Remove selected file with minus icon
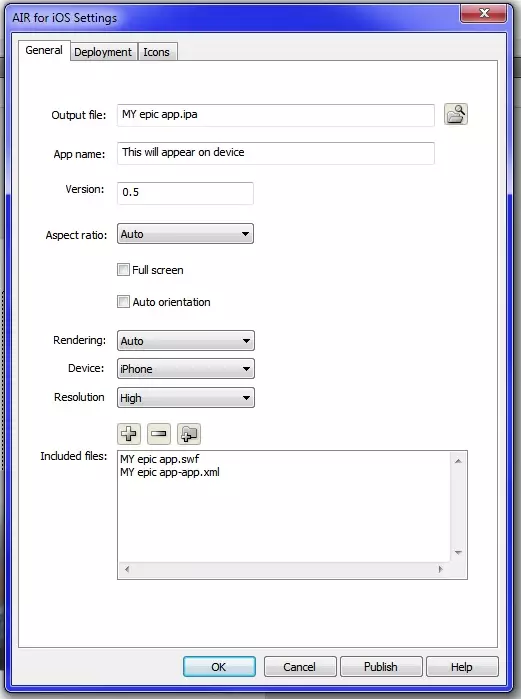 click(159, 434)
